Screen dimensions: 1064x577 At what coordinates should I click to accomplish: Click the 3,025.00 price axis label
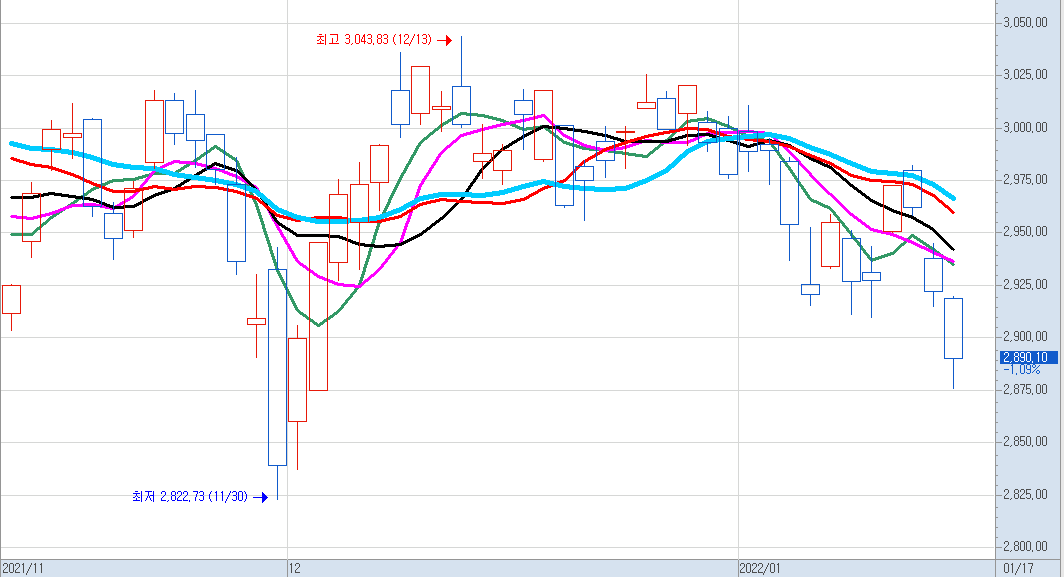pyautogui.click(x=1025, y=75)
